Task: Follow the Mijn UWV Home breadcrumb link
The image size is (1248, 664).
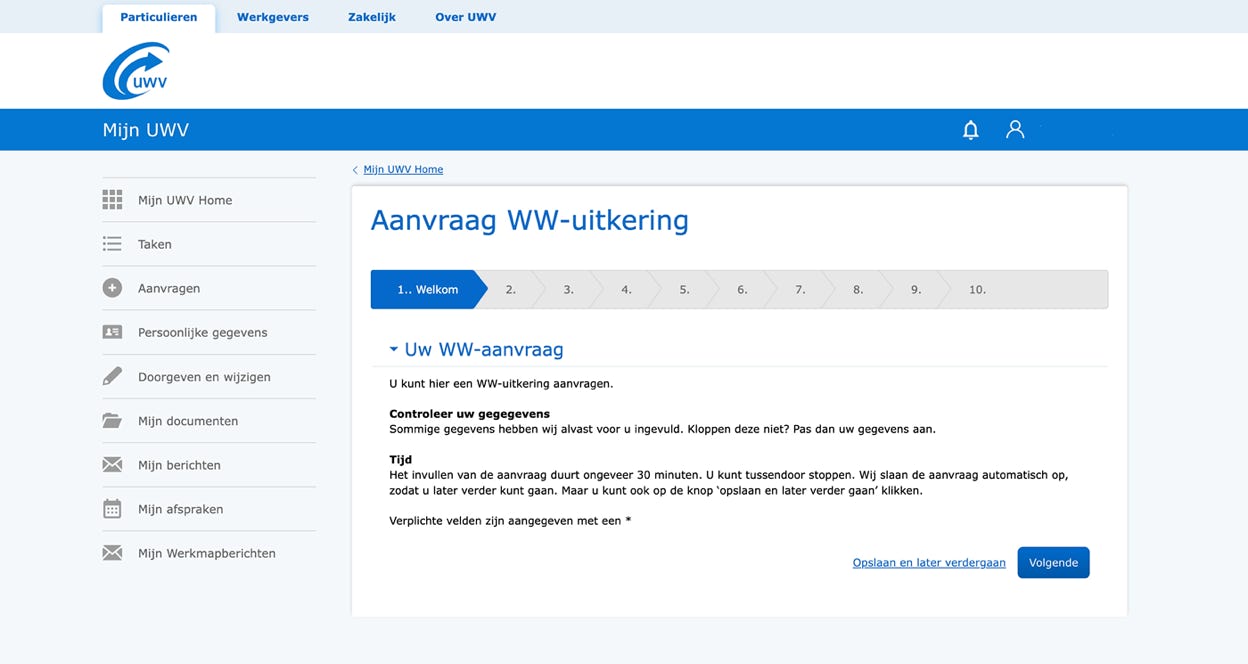Action: [x=403, y=170]
